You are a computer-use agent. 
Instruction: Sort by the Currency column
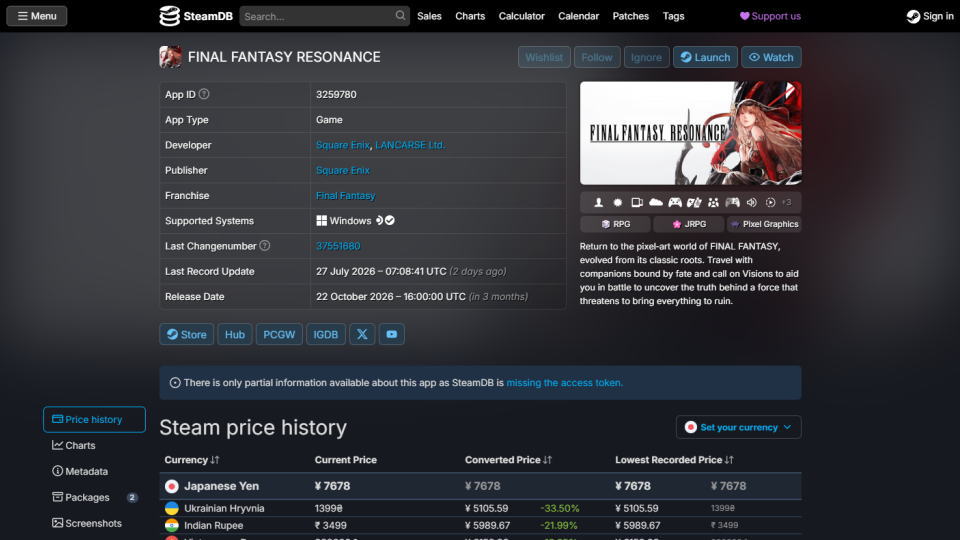click(x=192, y=460)
